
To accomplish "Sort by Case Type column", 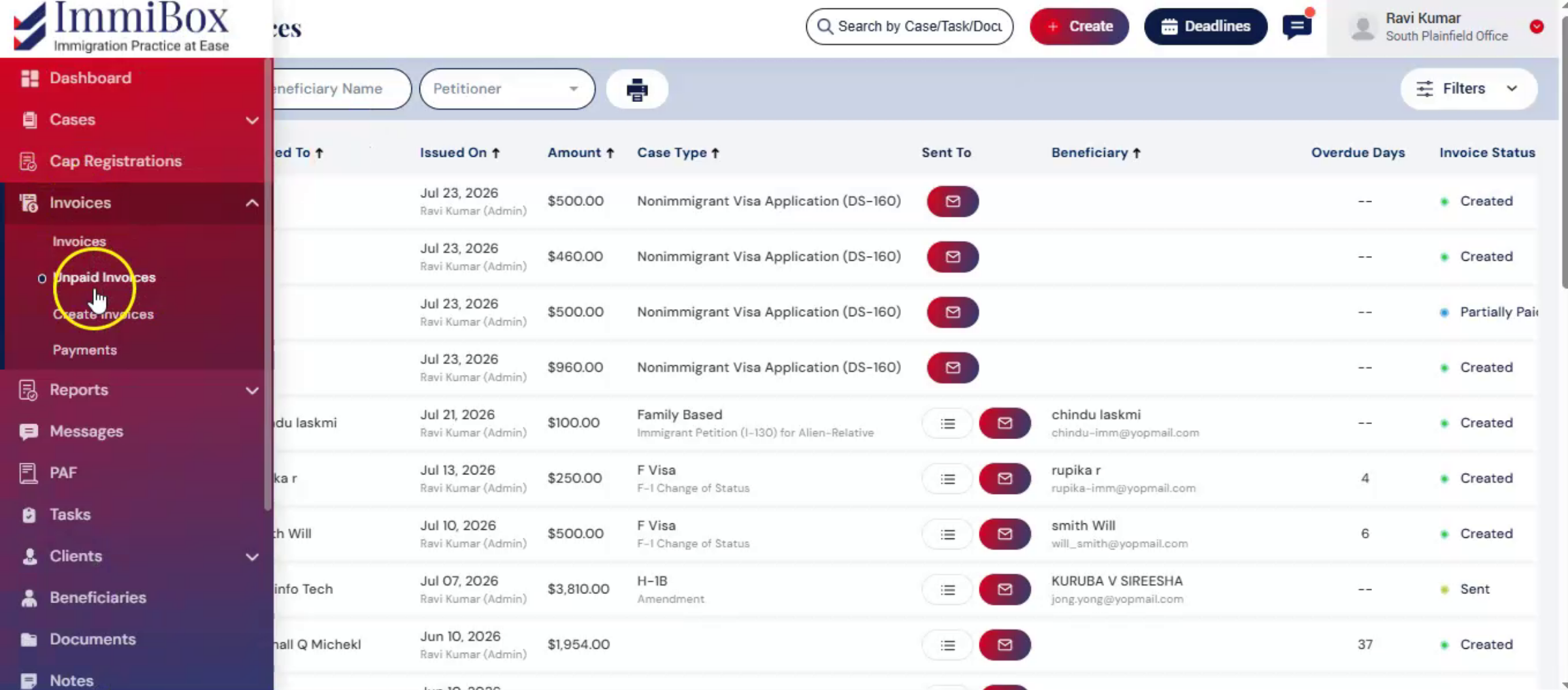I will [678, 153].
